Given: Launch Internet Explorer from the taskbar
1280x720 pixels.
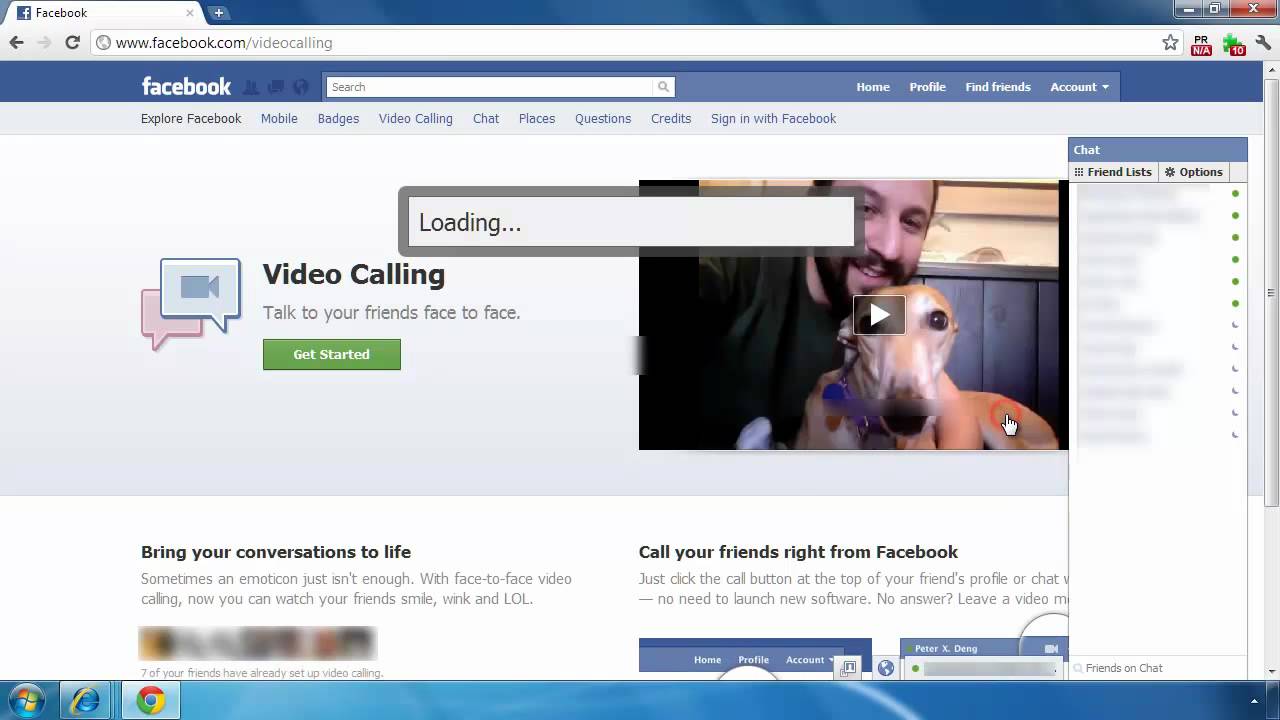Looking at the screenshot, I should pos(86,700).
